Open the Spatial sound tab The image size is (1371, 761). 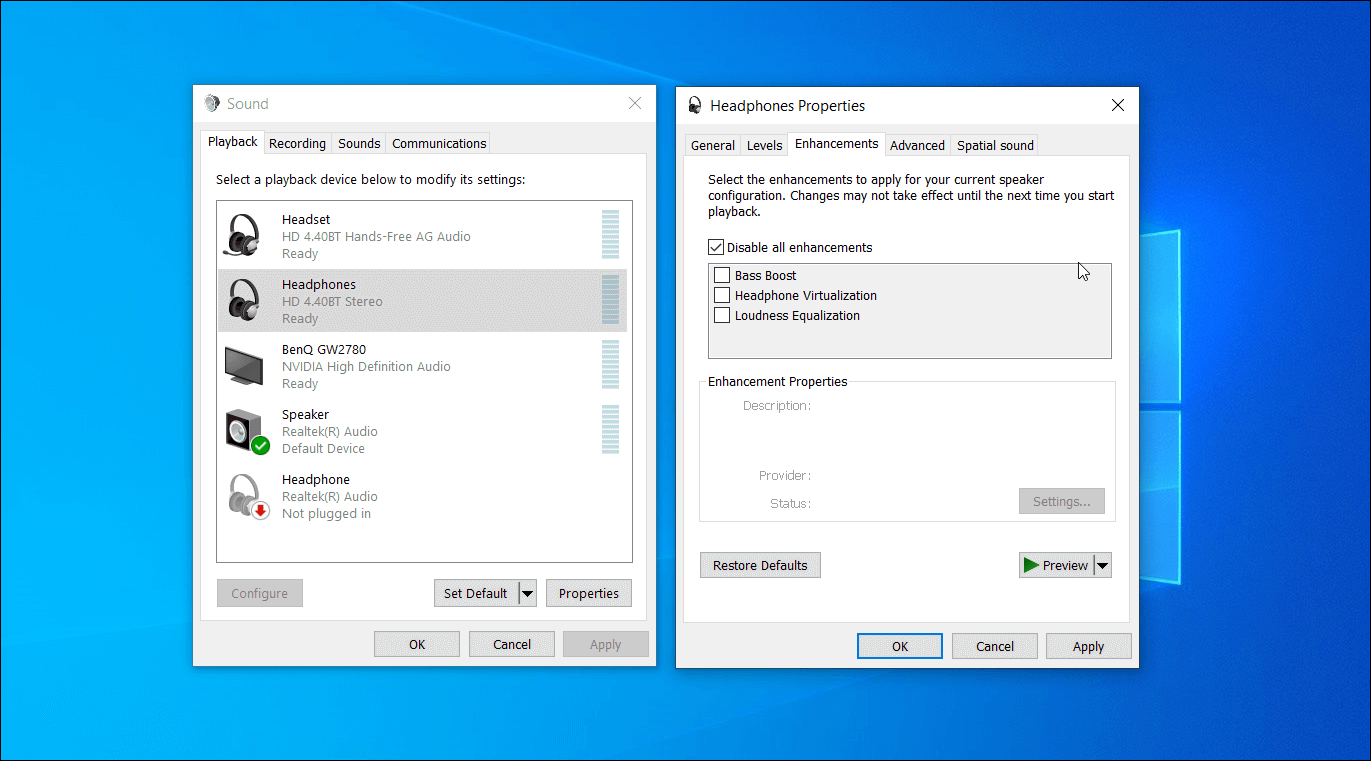click(994, 144)
